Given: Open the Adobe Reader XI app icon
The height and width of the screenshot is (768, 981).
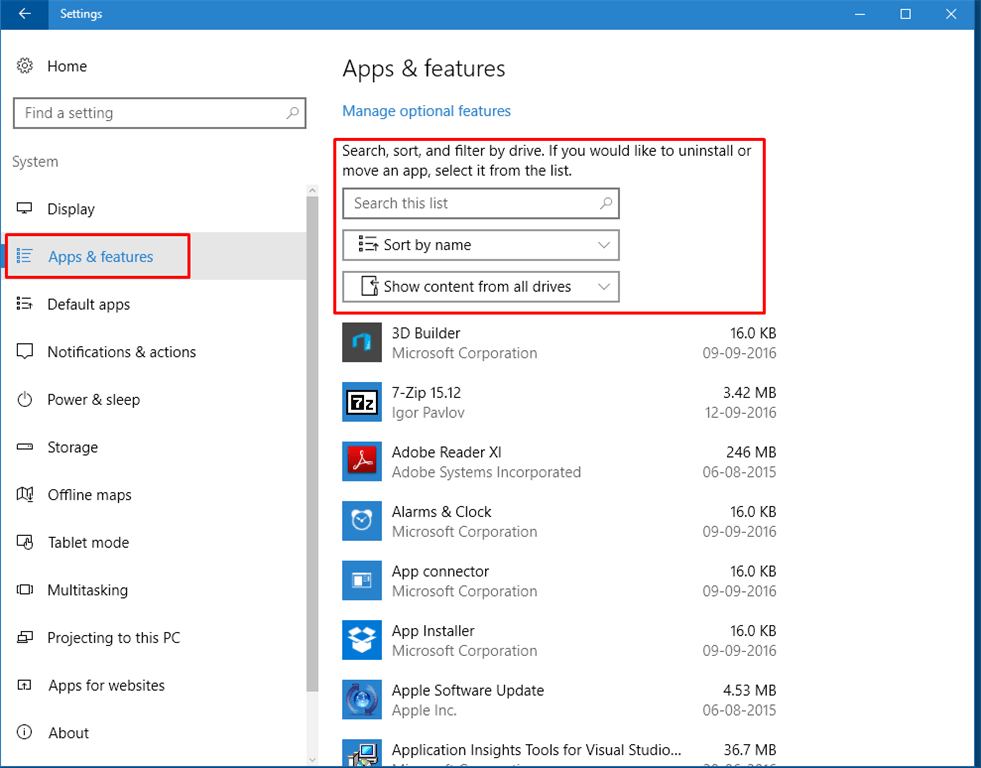Looking at the screenshot, I should tap(361, 461).
